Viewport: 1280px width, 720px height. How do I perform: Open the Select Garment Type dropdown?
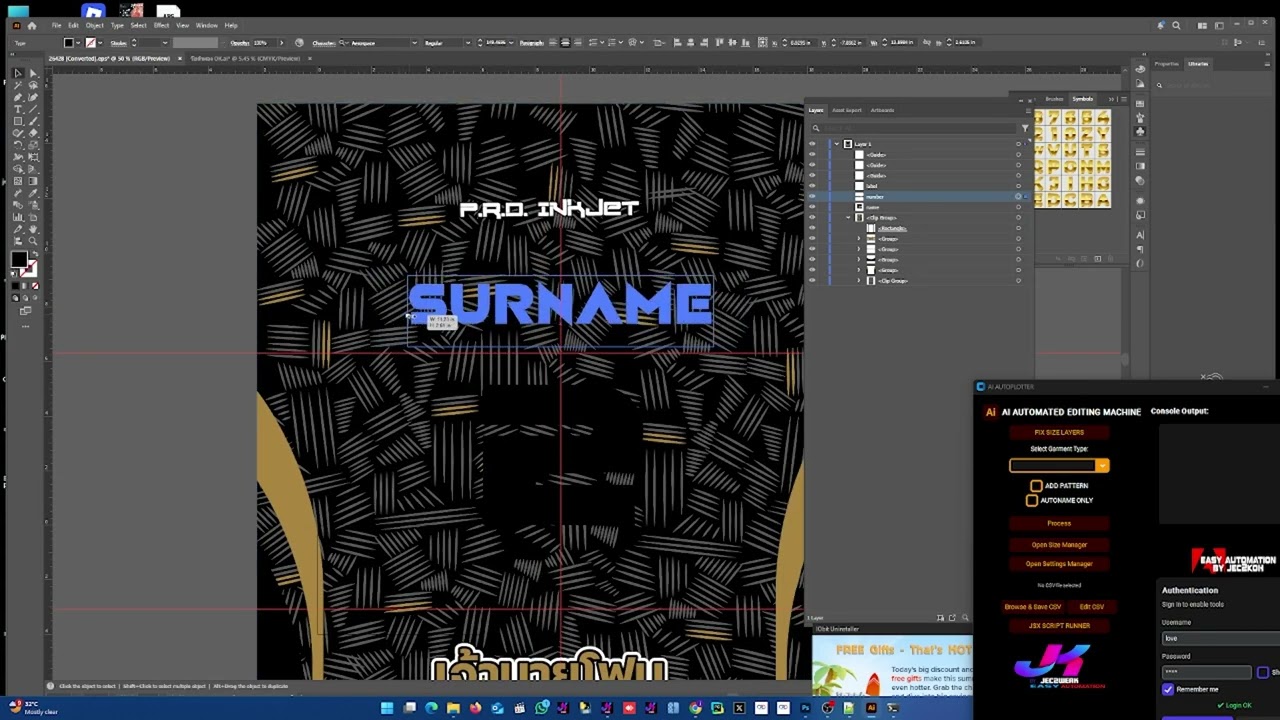pyautogui.click(x=1059, y=465)
